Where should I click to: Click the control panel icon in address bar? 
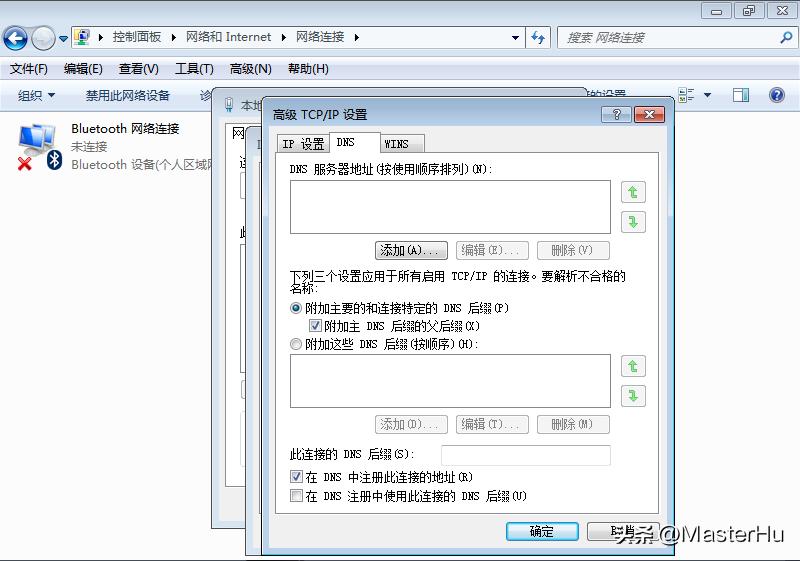[x=82, y=37]
